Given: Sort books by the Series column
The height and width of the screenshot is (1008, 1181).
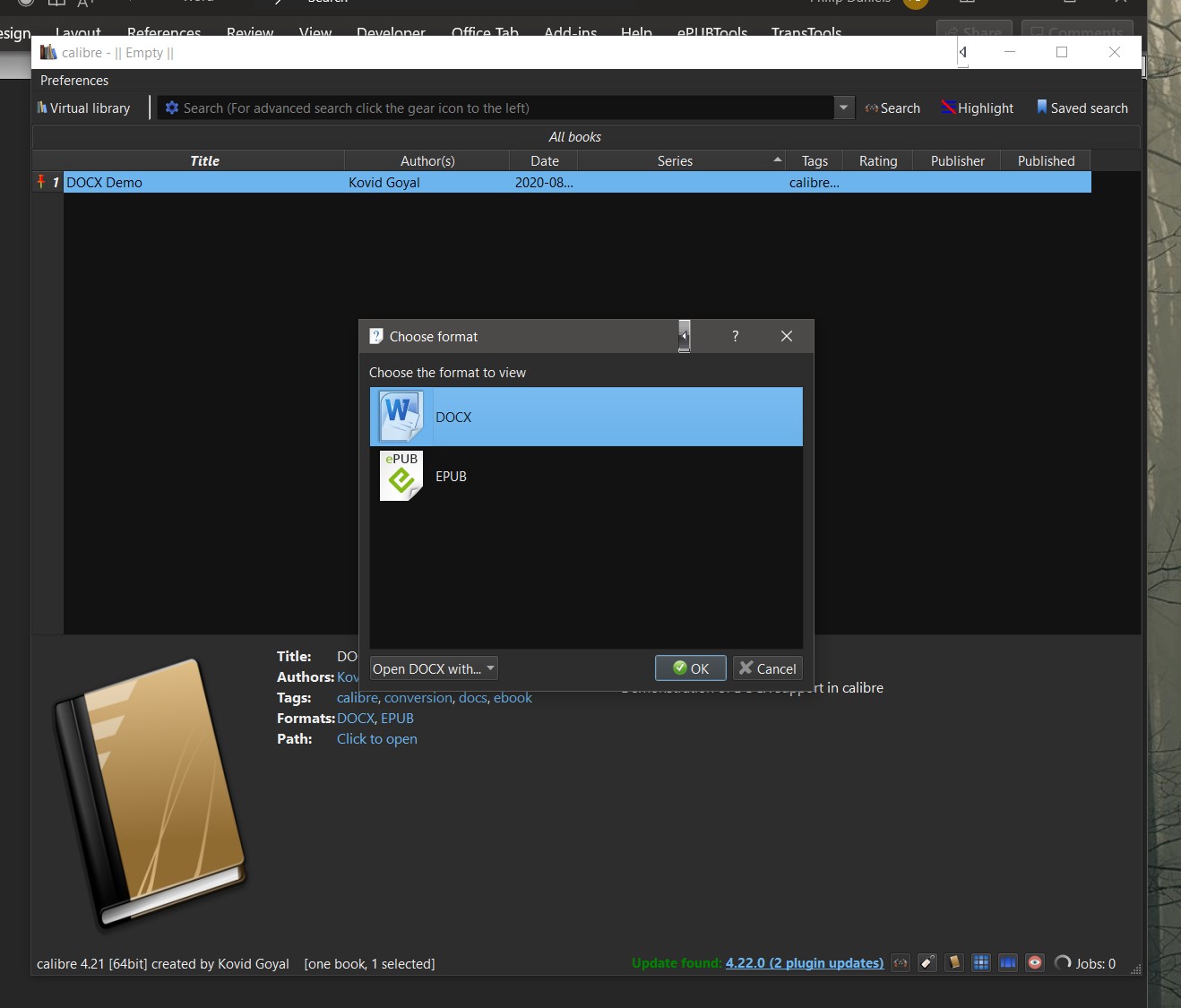Looking at the screenshot, I should (x=681, y=161).
